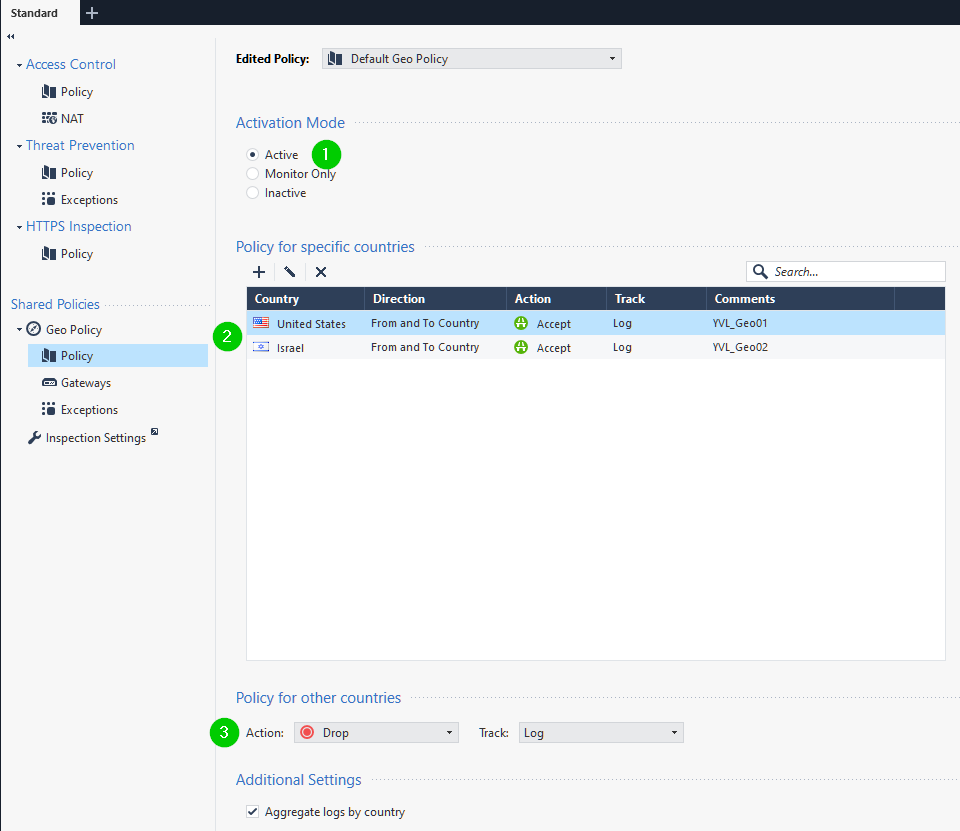
Task: Click in the country Search field
Action: point(846,271)
